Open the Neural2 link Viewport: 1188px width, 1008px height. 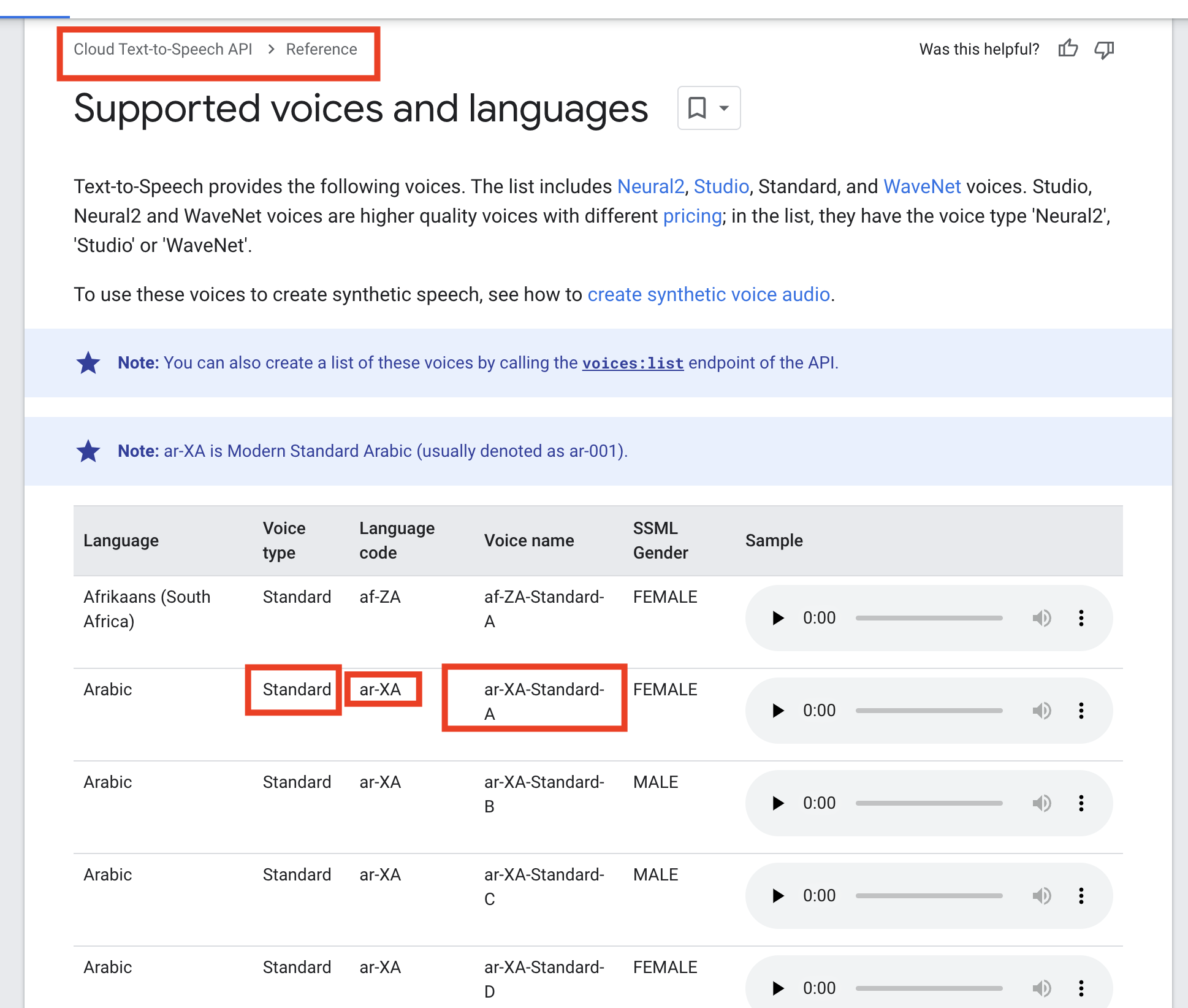(651, 186)
